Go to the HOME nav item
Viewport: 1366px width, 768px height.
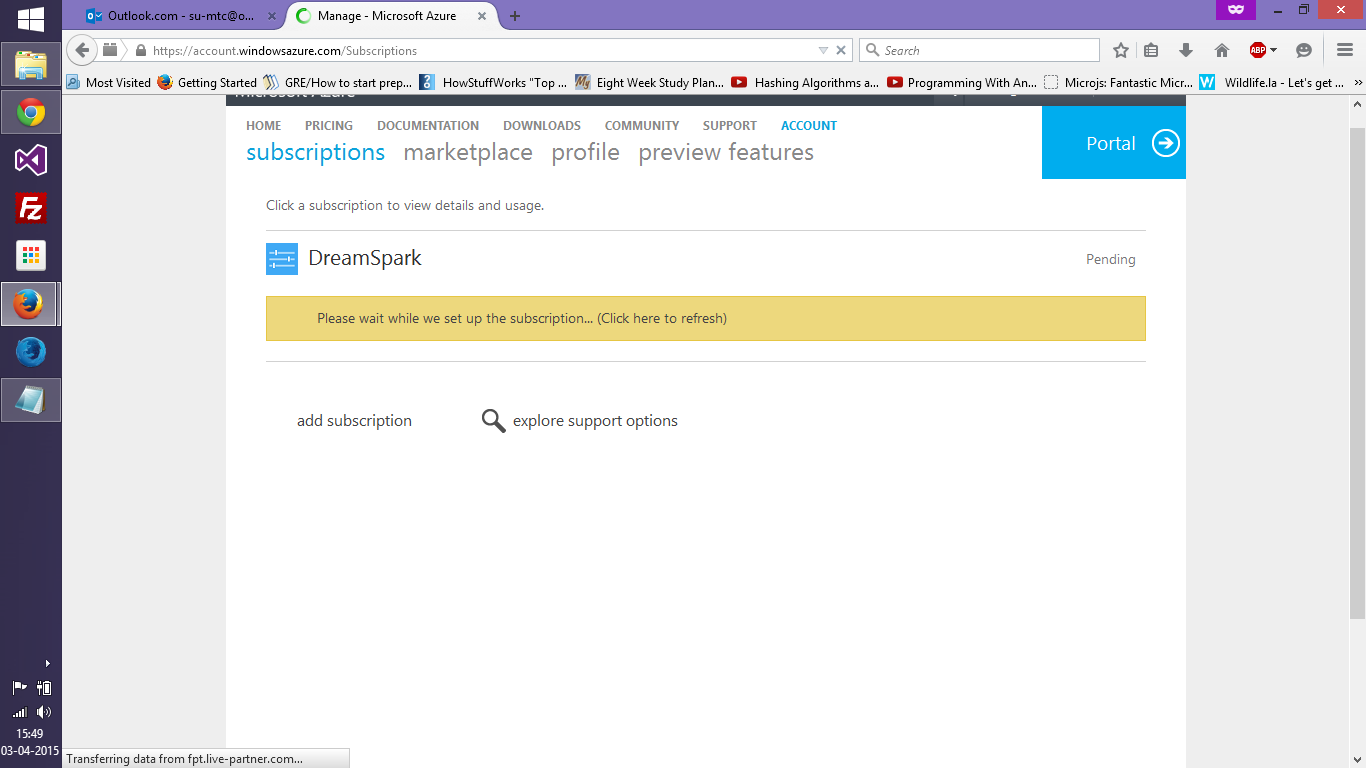(x=264, y=126)
